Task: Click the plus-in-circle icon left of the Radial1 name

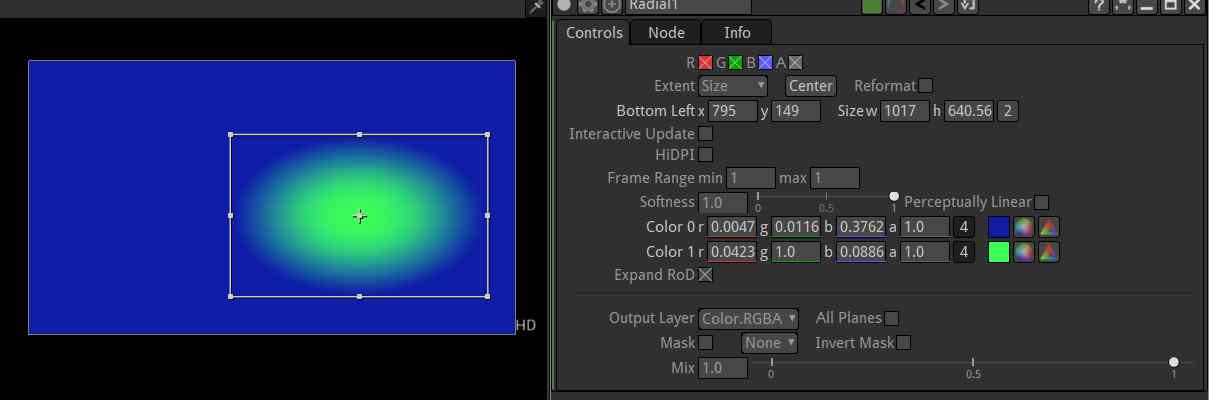Action: (x=611, y=5)
